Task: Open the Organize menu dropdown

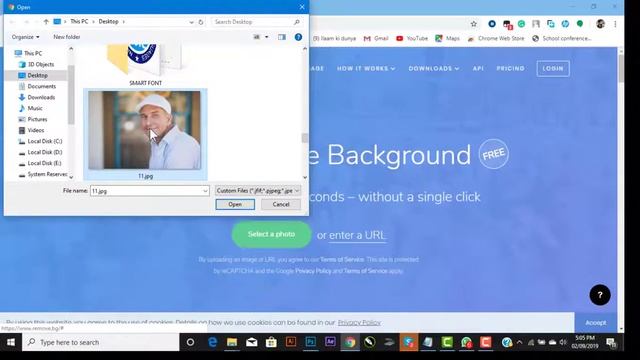Action: tap(26, 37)
